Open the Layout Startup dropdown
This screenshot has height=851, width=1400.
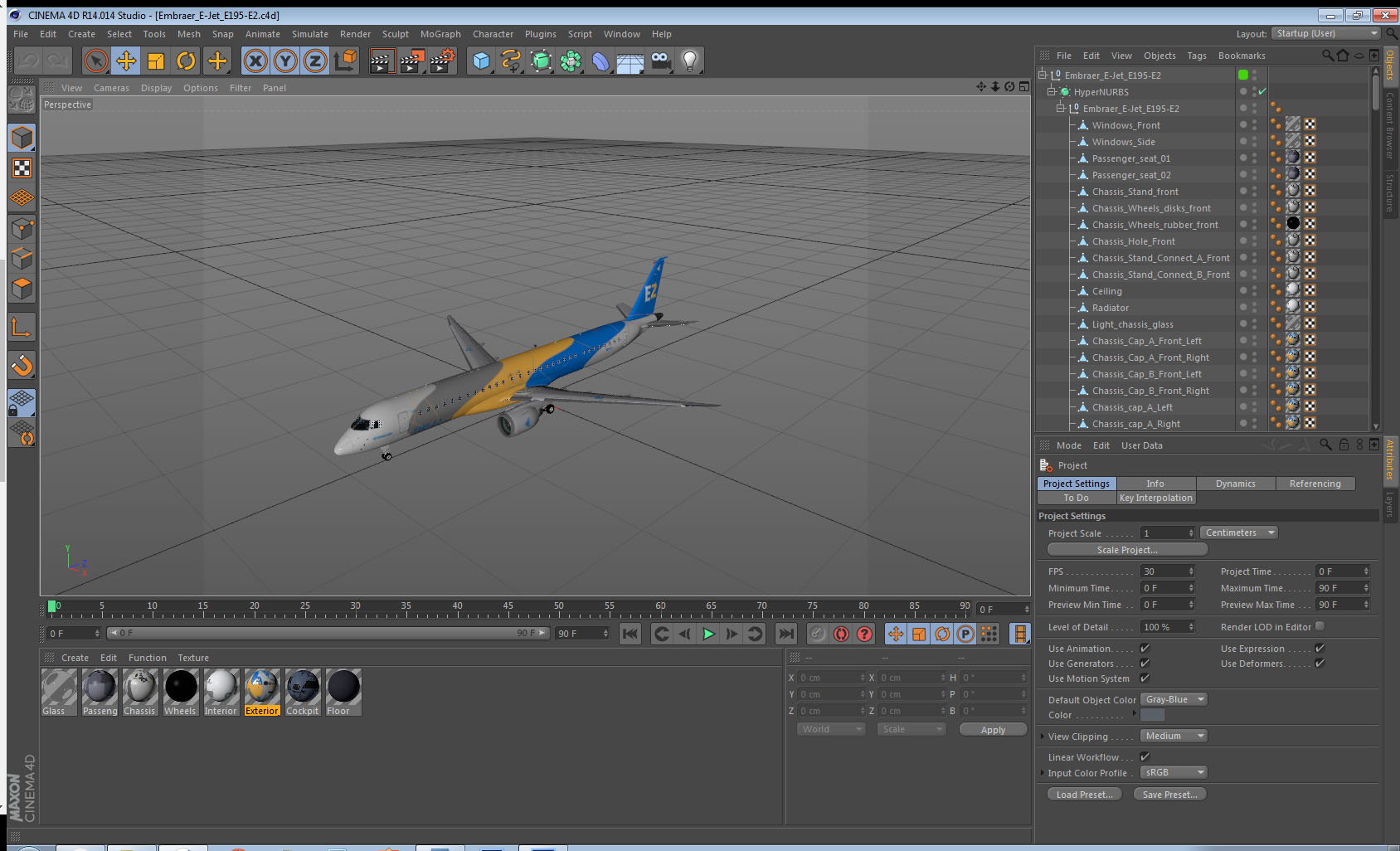1326,33
